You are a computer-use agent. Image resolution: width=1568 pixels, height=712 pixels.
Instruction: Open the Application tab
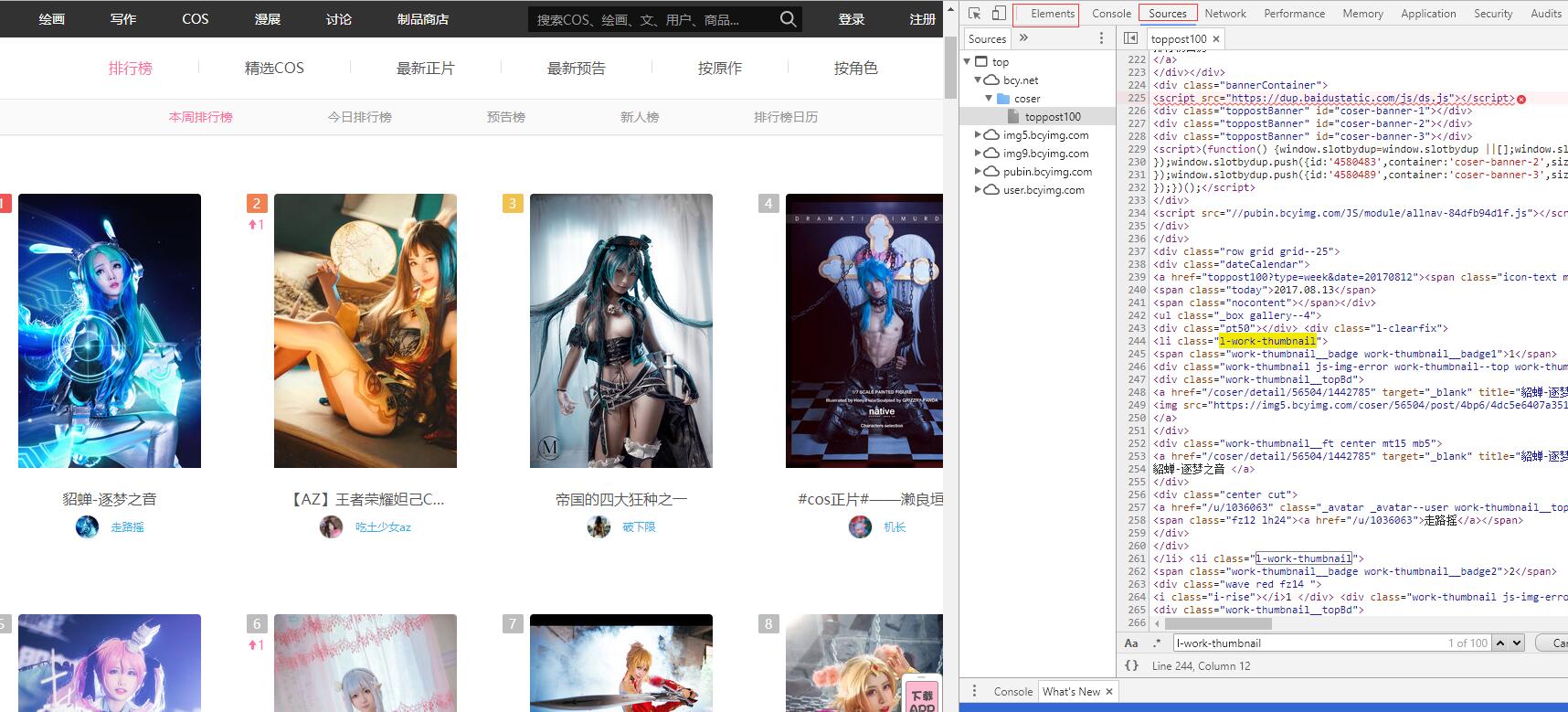[1428, 14]
